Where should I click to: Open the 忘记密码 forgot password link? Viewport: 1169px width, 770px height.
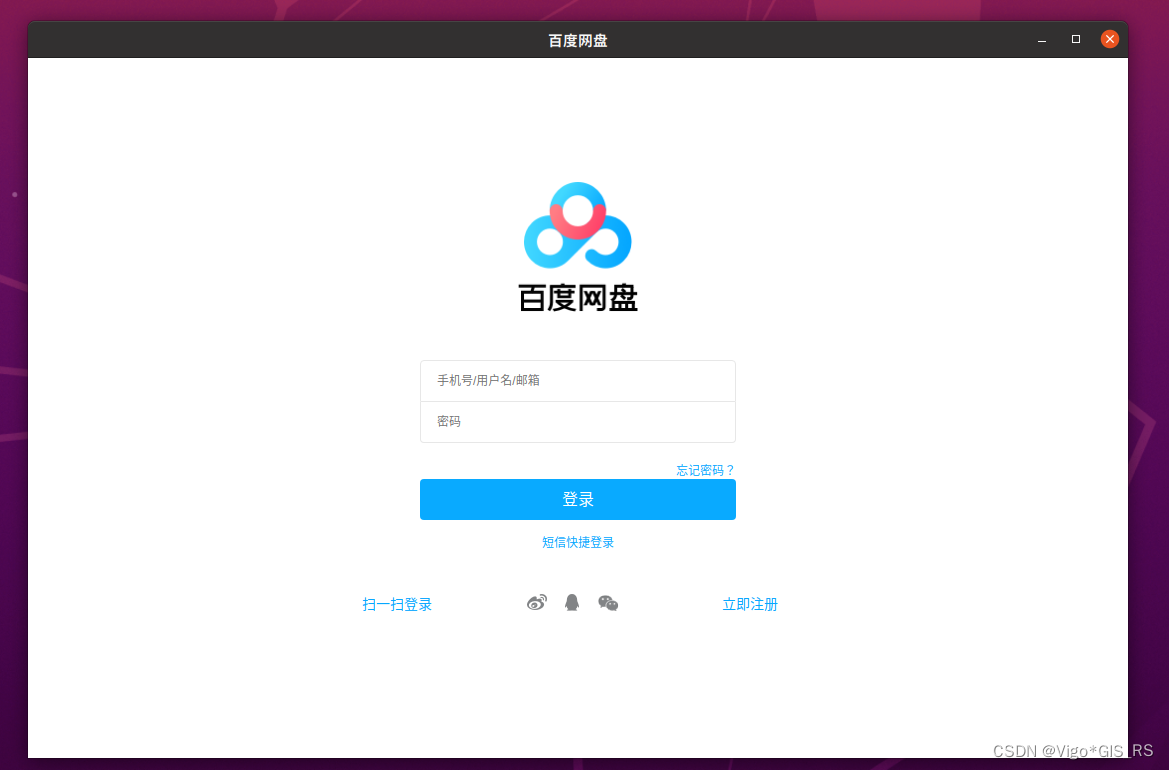[704, 469]
